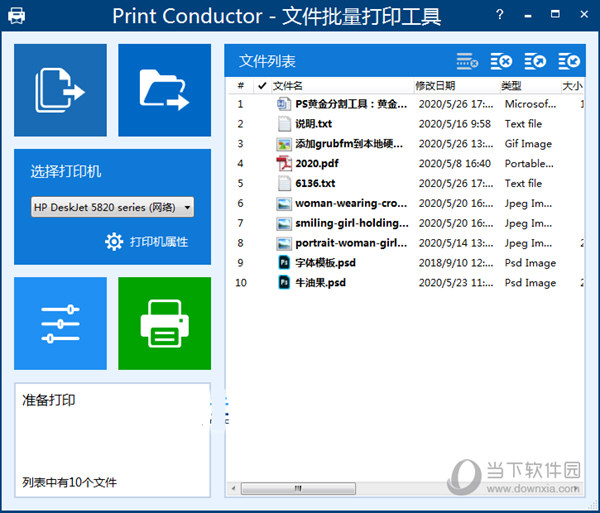The height and width of the screenshot is (513, 600).
Task: Click row number 10
Action: pyautogui.click(x=241, y=283)
